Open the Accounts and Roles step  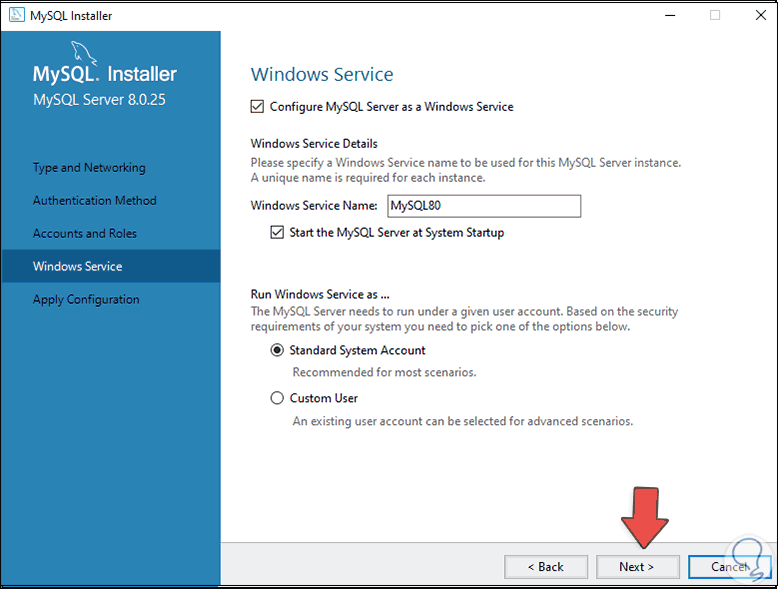point(85,233)
